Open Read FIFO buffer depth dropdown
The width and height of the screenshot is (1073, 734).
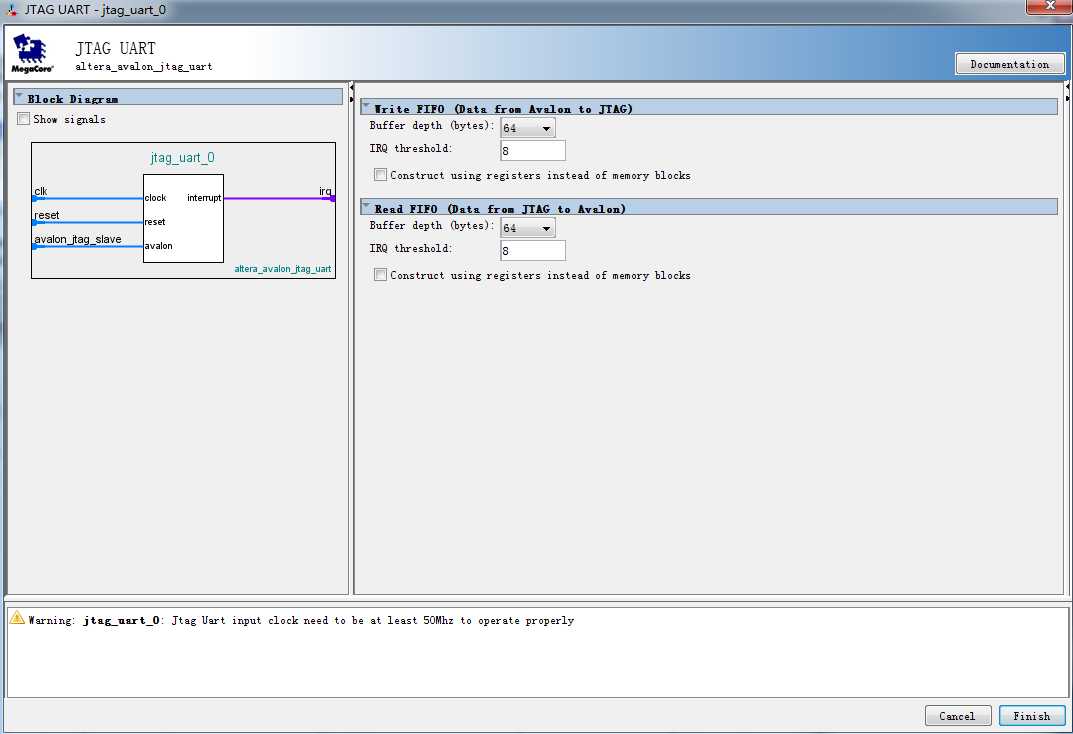pos(528,228)
